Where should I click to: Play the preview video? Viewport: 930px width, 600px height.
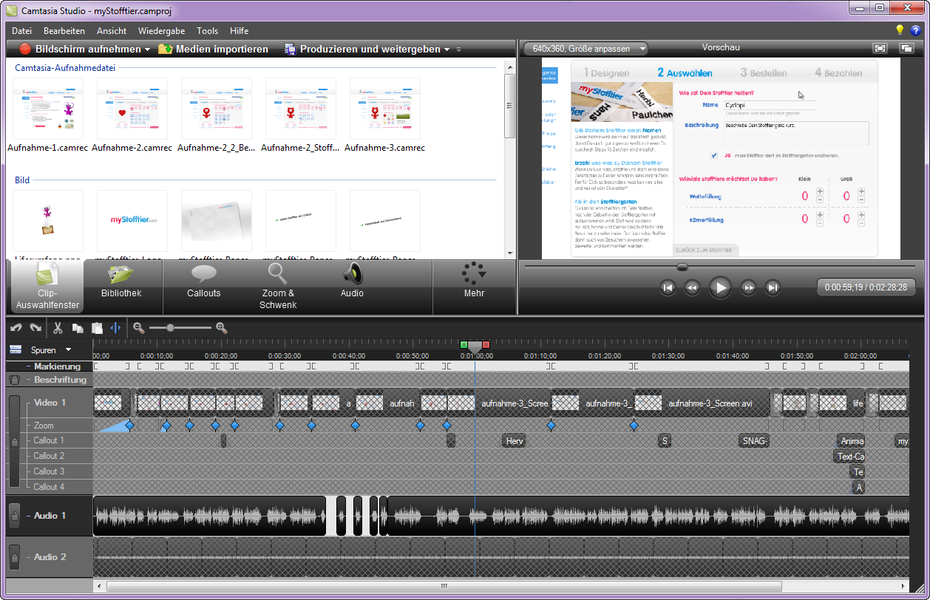pos(720,288)
